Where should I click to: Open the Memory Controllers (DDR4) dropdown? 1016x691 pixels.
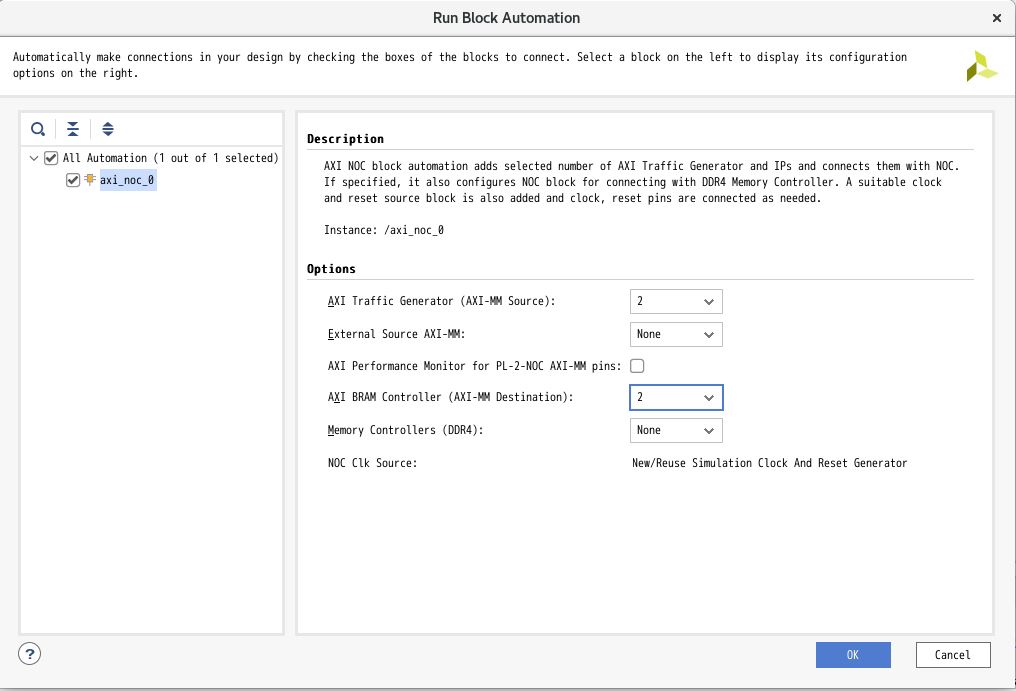pyautogui.click(x=676, y=430)
